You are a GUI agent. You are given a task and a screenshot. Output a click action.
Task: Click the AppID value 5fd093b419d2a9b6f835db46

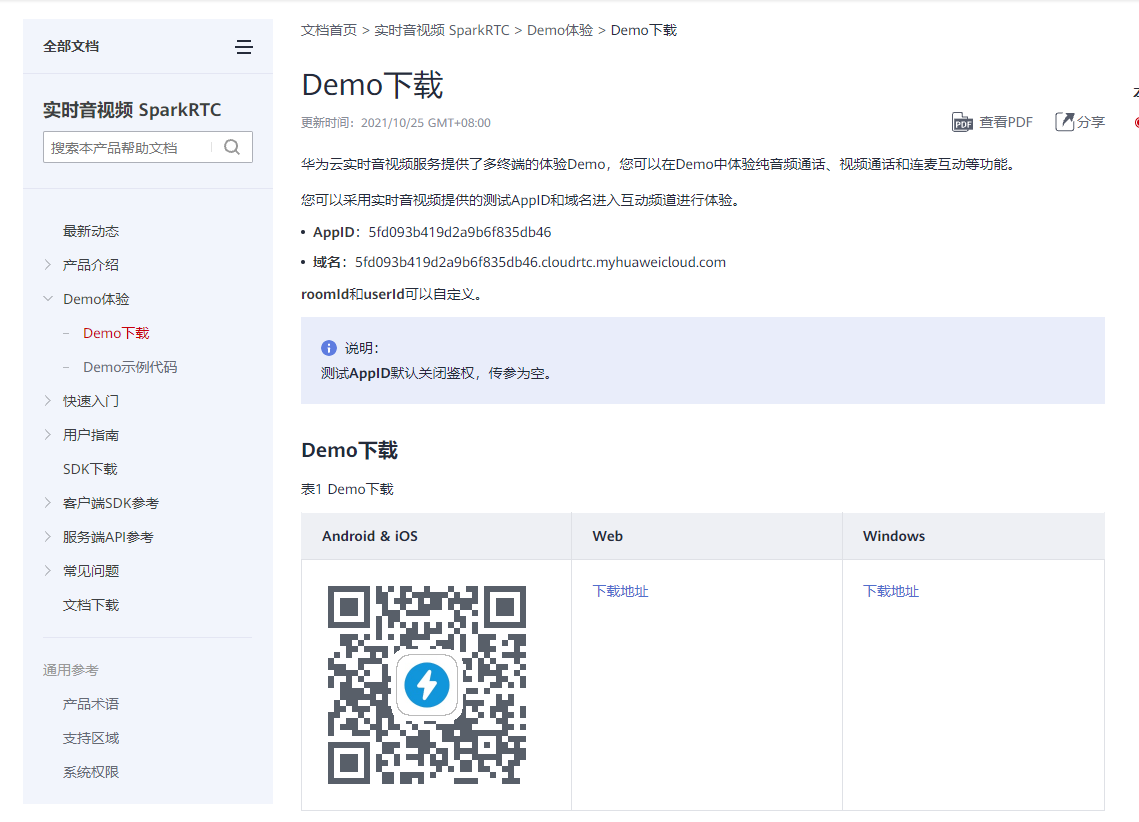(x=460, y=232)
